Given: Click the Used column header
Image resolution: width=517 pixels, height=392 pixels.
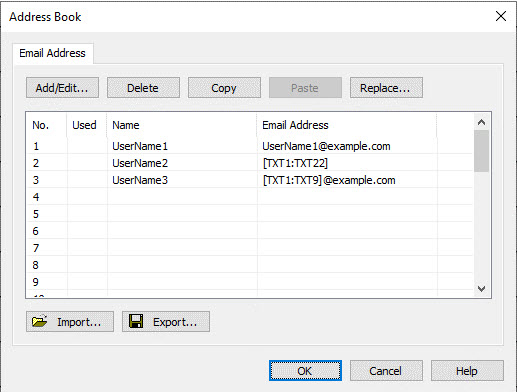Looking at the screenshot, I should tap(87, 125).
